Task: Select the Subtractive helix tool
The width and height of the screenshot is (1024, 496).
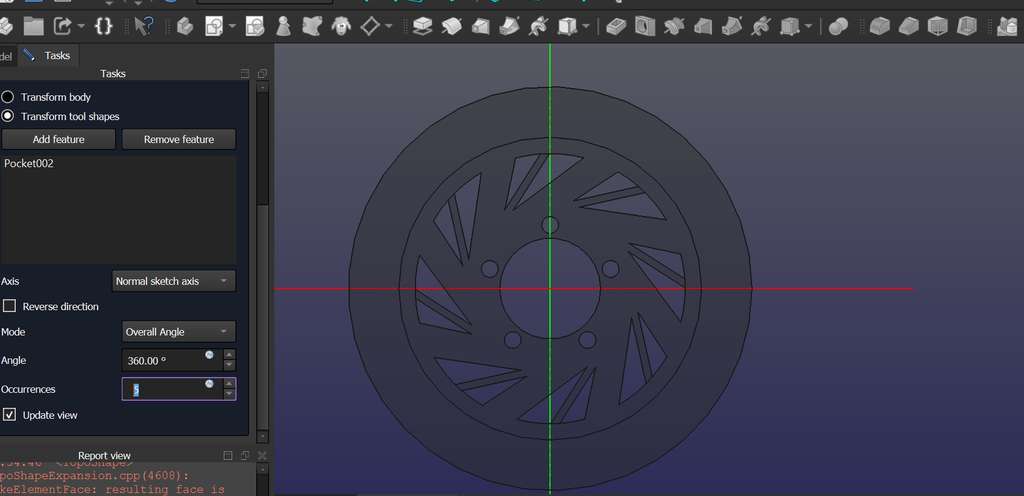Action: tap(760, 26)
